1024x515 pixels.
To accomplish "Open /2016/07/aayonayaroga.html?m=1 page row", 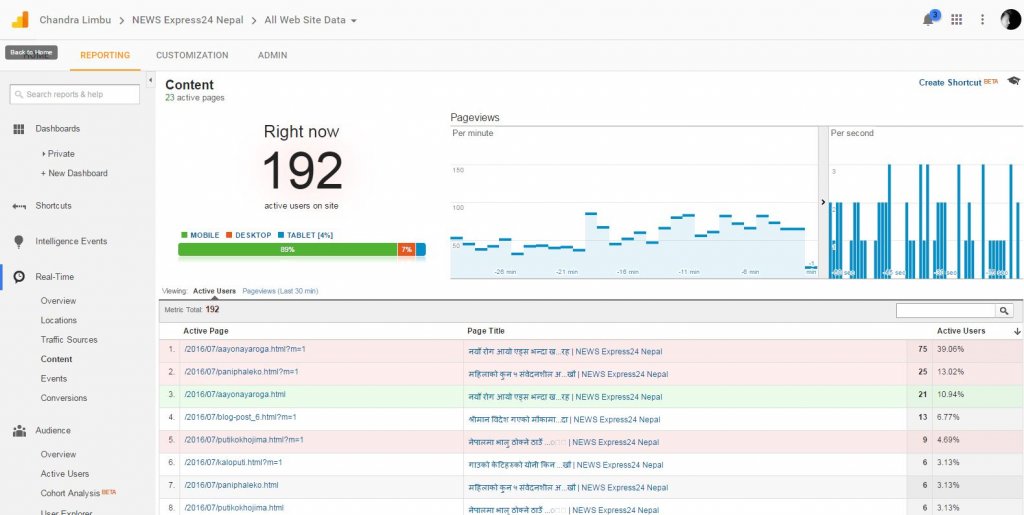I will tap(245, 349).
